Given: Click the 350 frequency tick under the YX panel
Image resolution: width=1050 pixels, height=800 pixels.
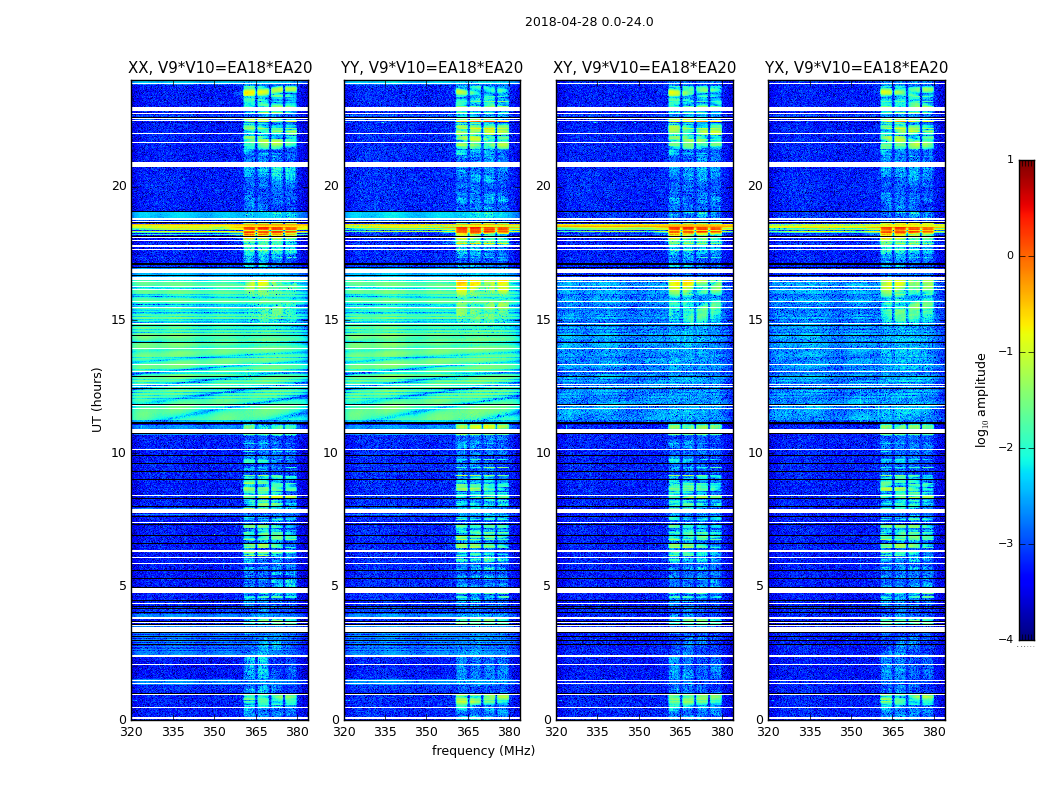Looking at the screenshot, I should point(851,732).
